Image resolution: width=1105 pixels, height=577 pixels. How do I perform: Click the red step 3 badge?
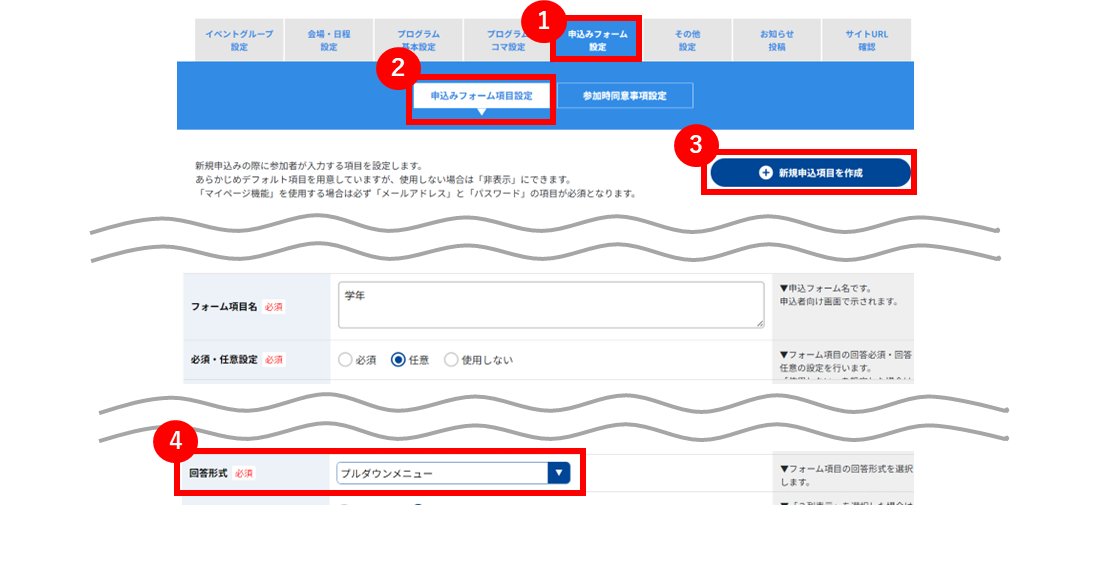(x=696, y=145)
